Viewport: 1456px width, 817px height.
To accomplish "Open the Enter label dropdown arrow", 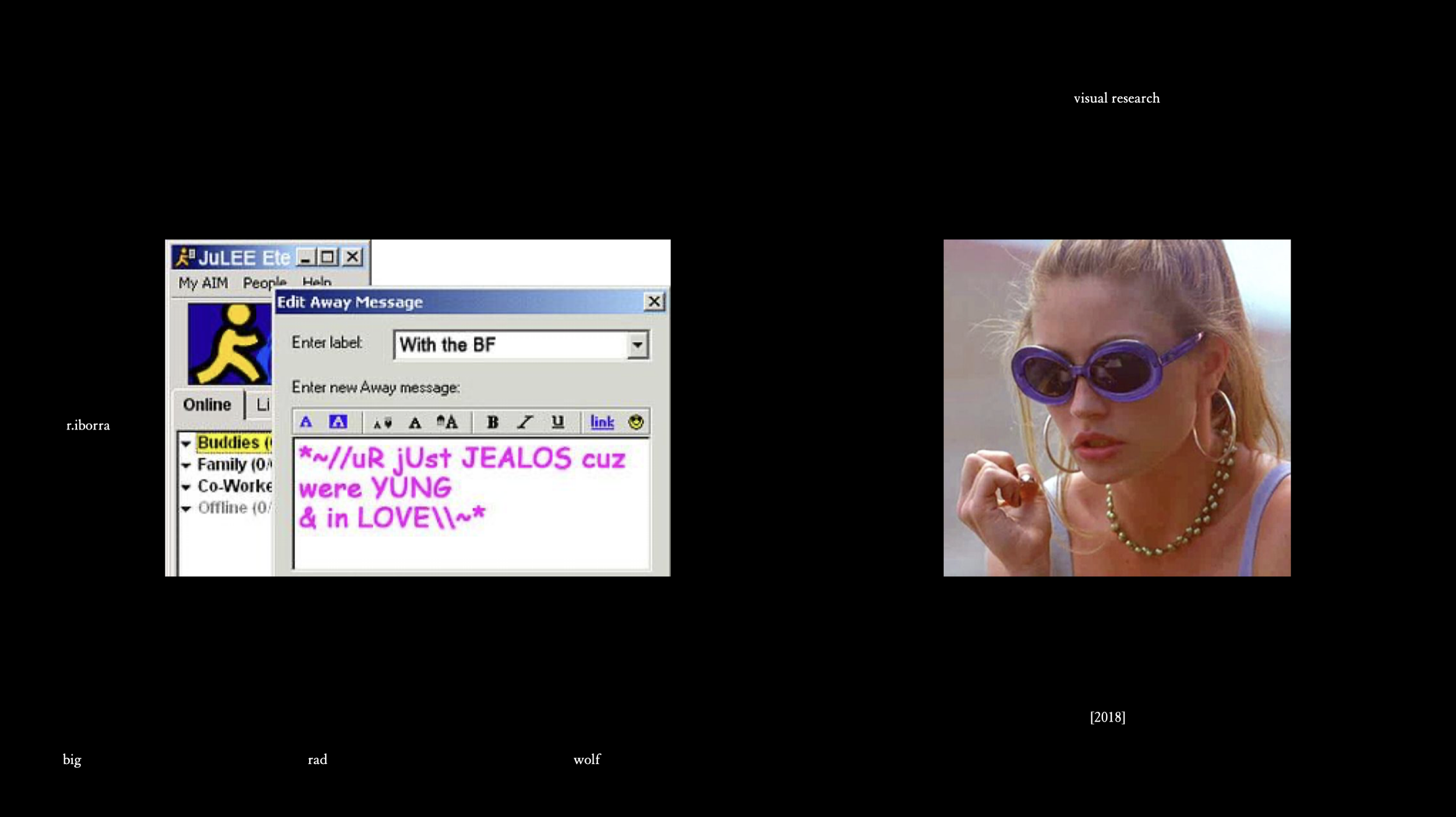I will click(x=638, y=345).
